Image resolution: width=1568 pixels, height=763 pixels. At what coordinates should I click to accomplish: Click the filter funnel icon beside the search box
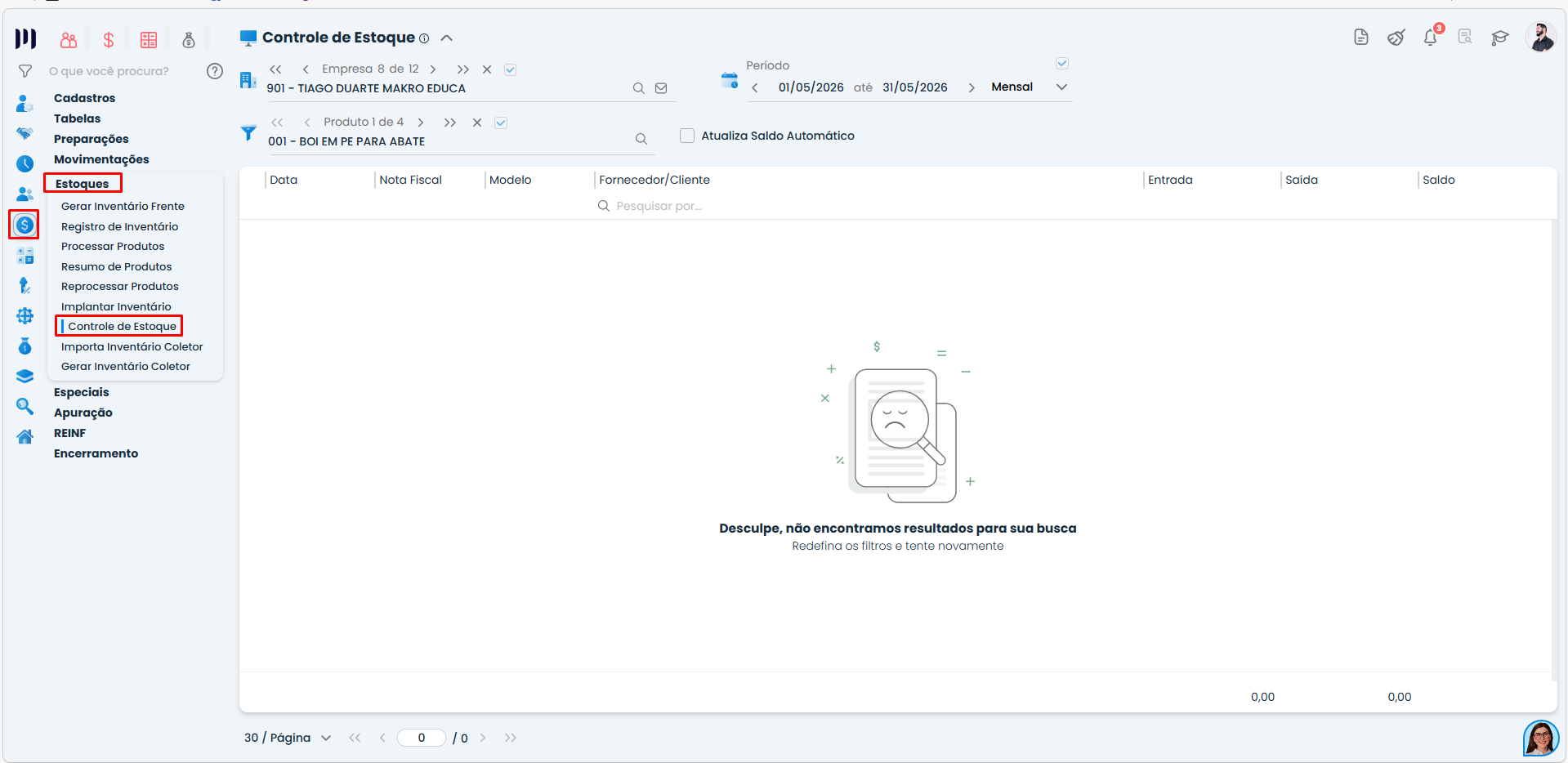click(x=25, y=71)
